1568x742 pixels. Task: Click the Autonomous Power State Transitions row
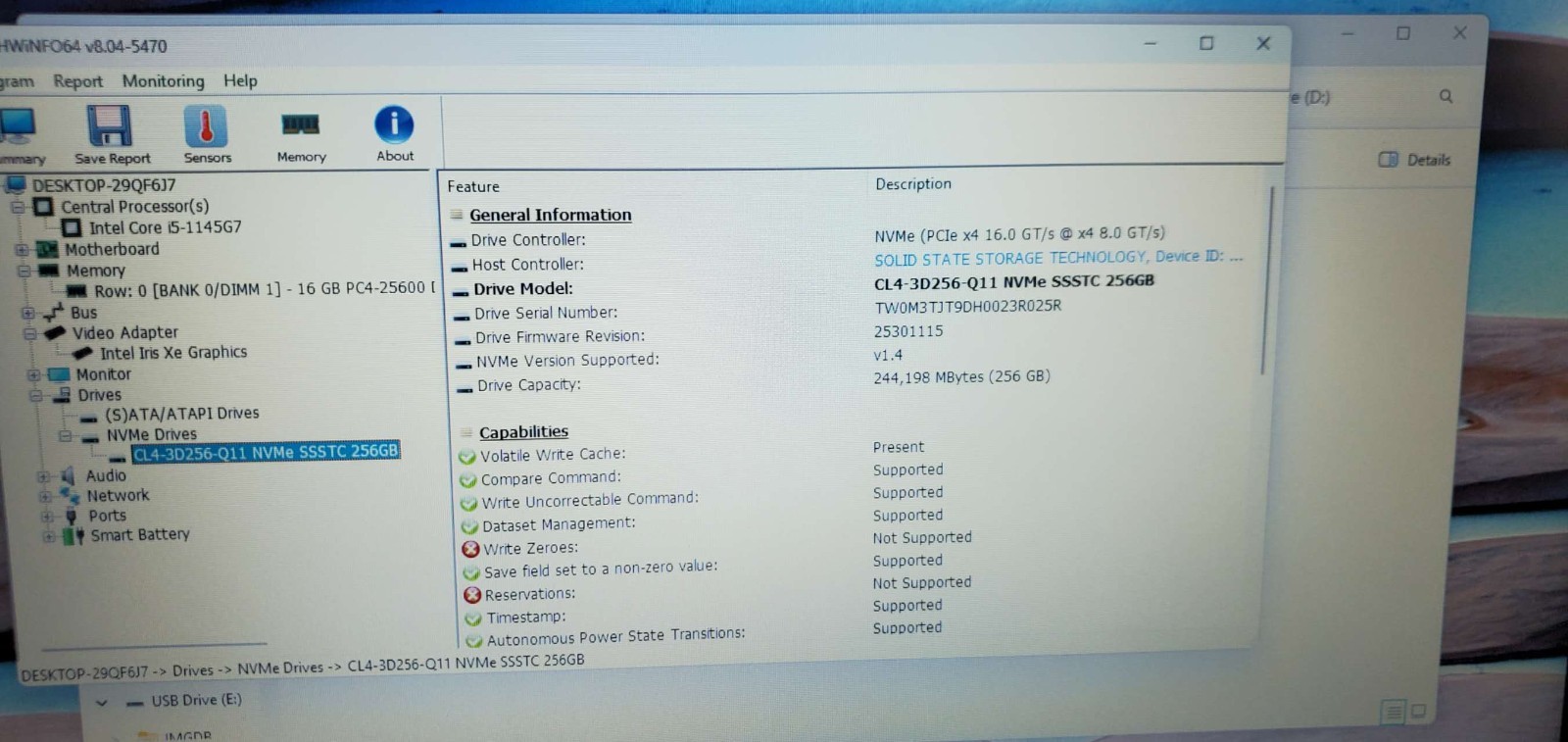(x=704, y=634)
